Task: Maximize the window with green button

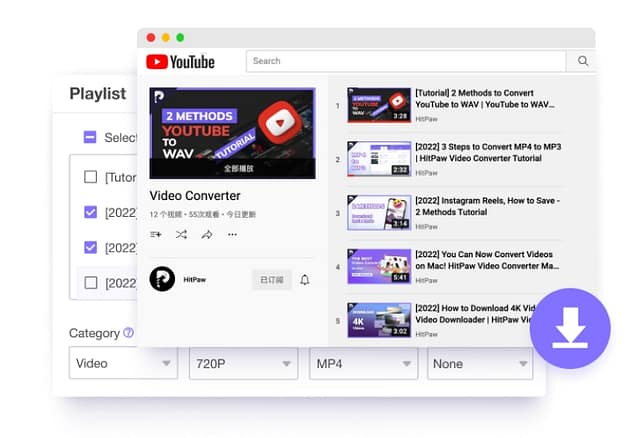Action: 180,38
